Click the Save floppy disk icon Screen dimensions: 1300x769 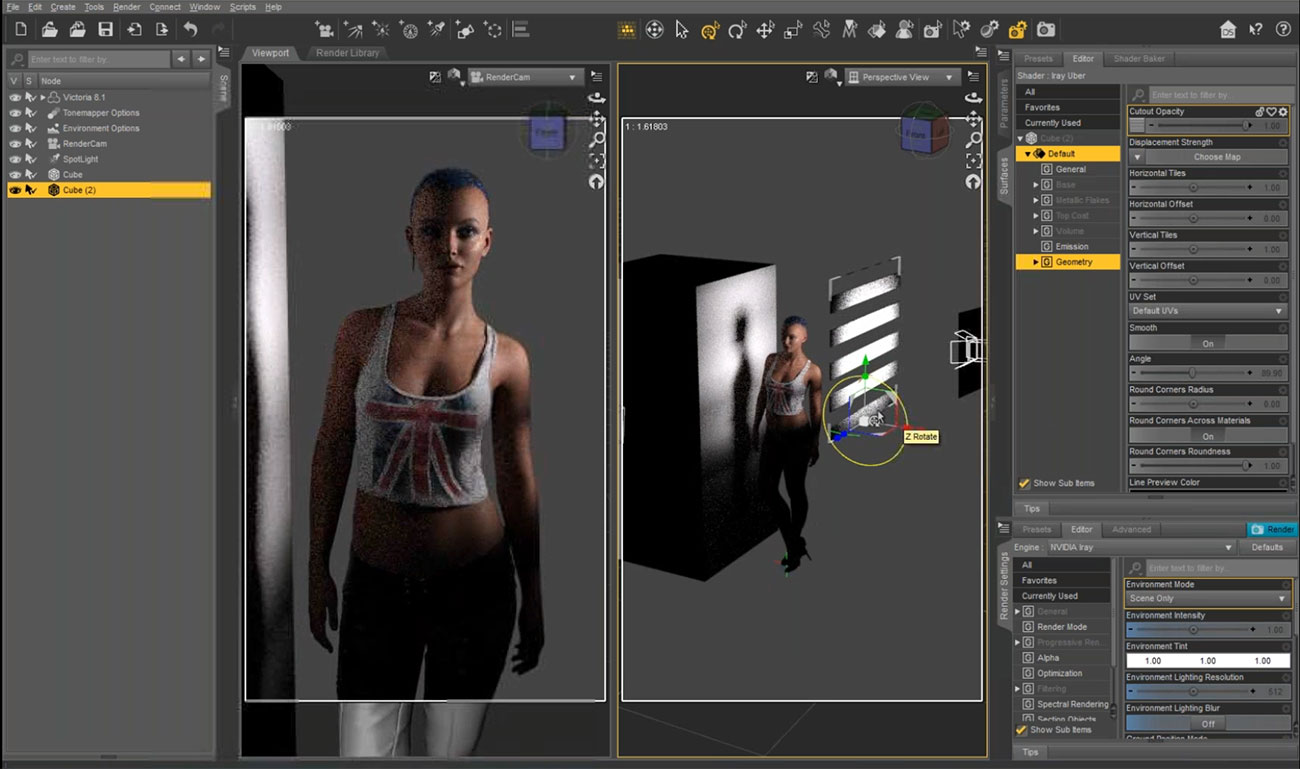pyautogui.click(x=105, y=30)
